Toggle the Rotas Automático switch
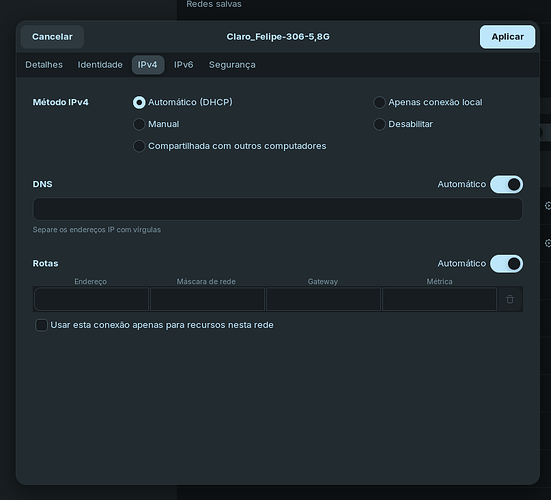The image size is (551, 500). (506, 264)
